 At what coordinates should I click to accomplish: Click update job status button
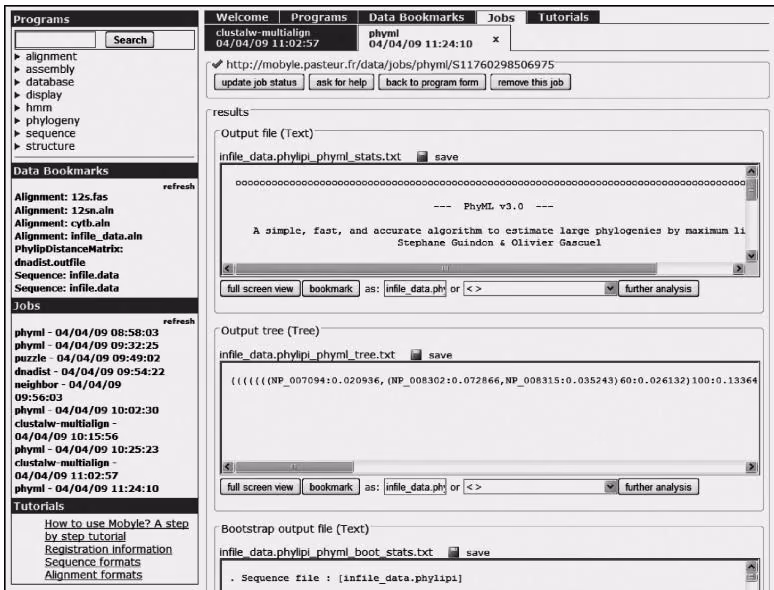click(259, 82)
